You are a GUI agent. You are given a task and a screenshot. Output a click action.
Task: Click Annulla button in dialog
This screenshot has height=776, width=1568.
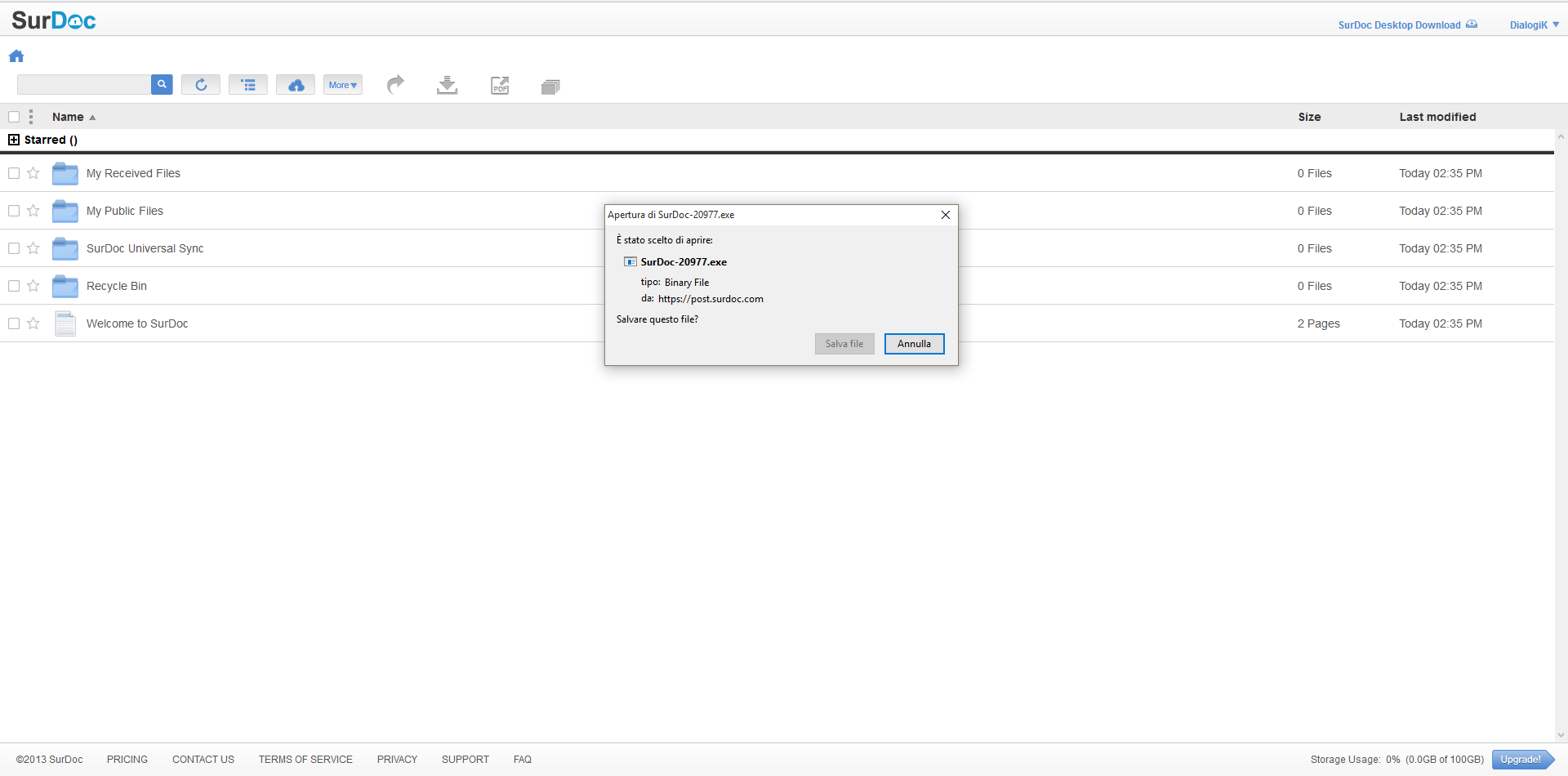point(915,344)
